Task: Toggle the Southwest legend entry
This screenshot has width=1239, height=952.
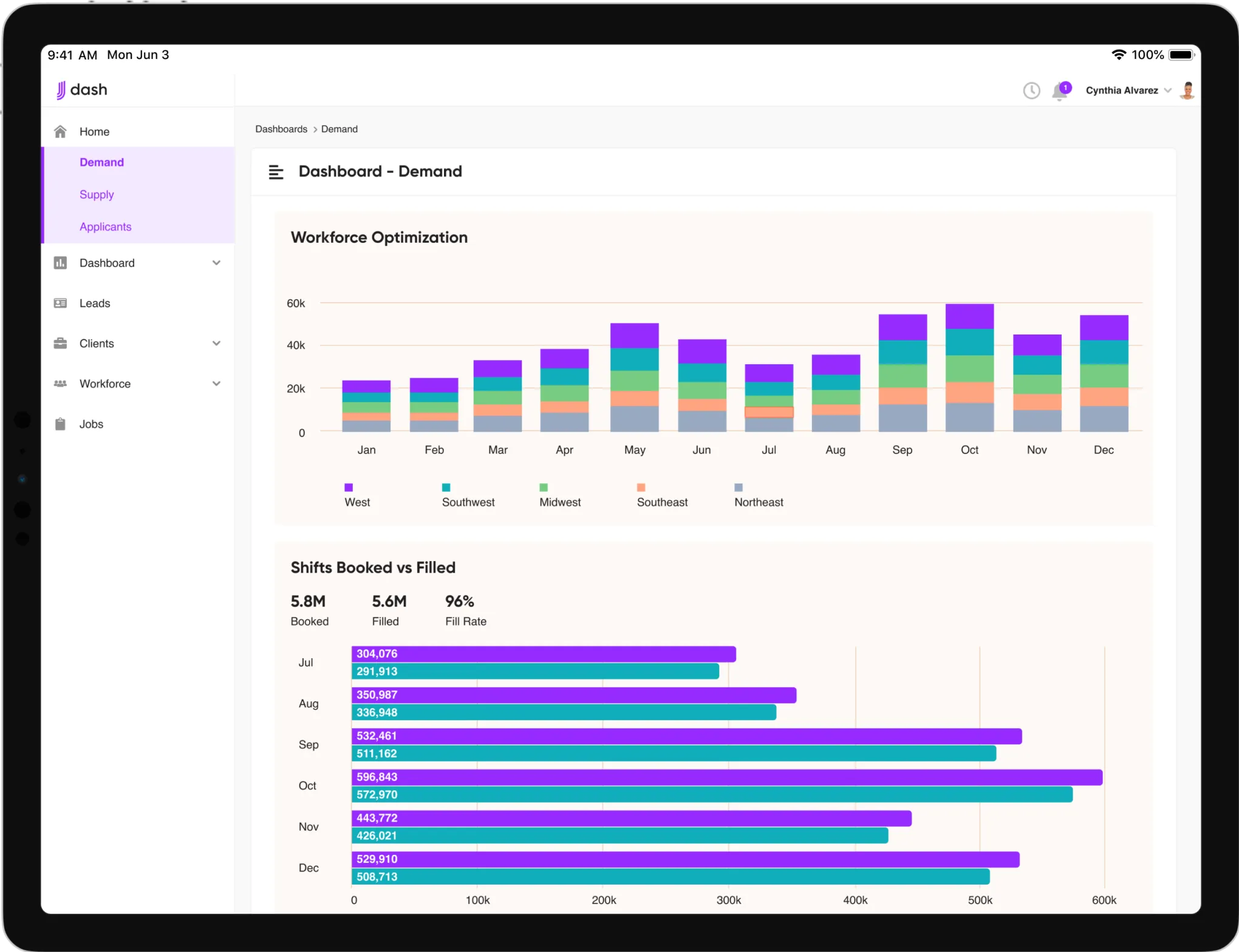Action: click(446, 487)
